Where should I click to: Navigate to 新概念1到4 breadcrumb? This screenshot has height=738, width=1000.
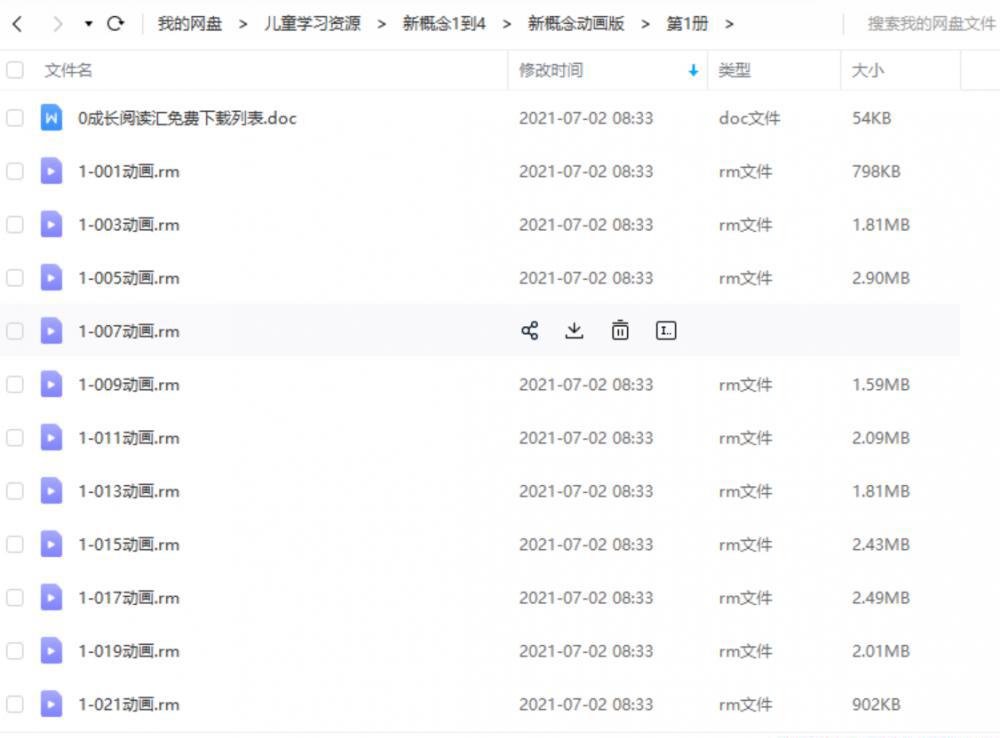pos(444,24)
